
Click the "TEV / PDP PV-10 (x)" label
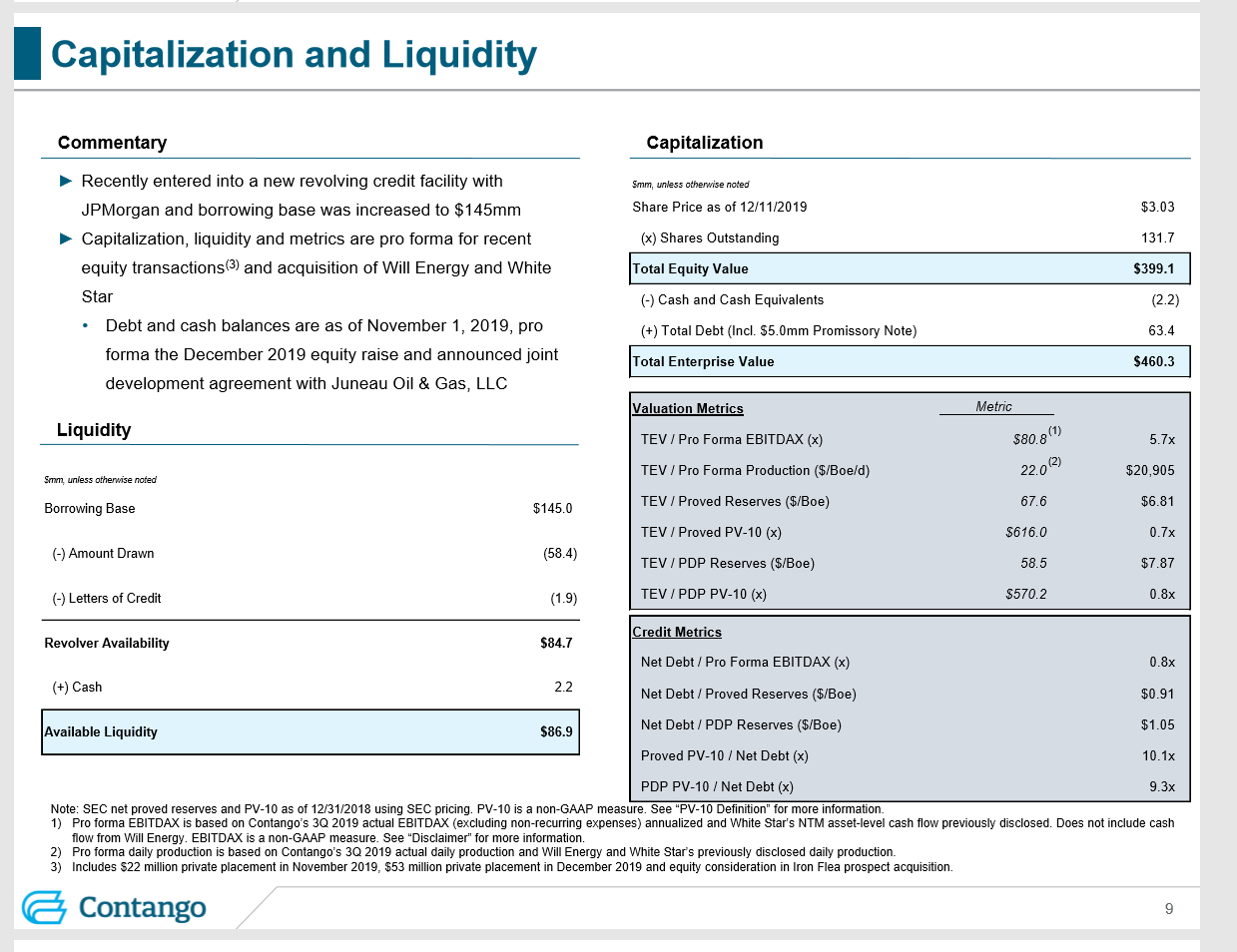pyautogui.click(x=704, y=594)
